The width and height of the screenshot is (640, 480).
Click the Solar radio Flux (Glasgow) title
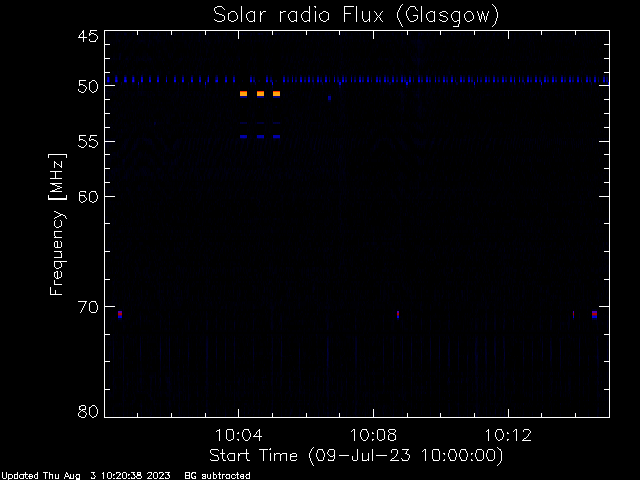click(x=356, y=16)
